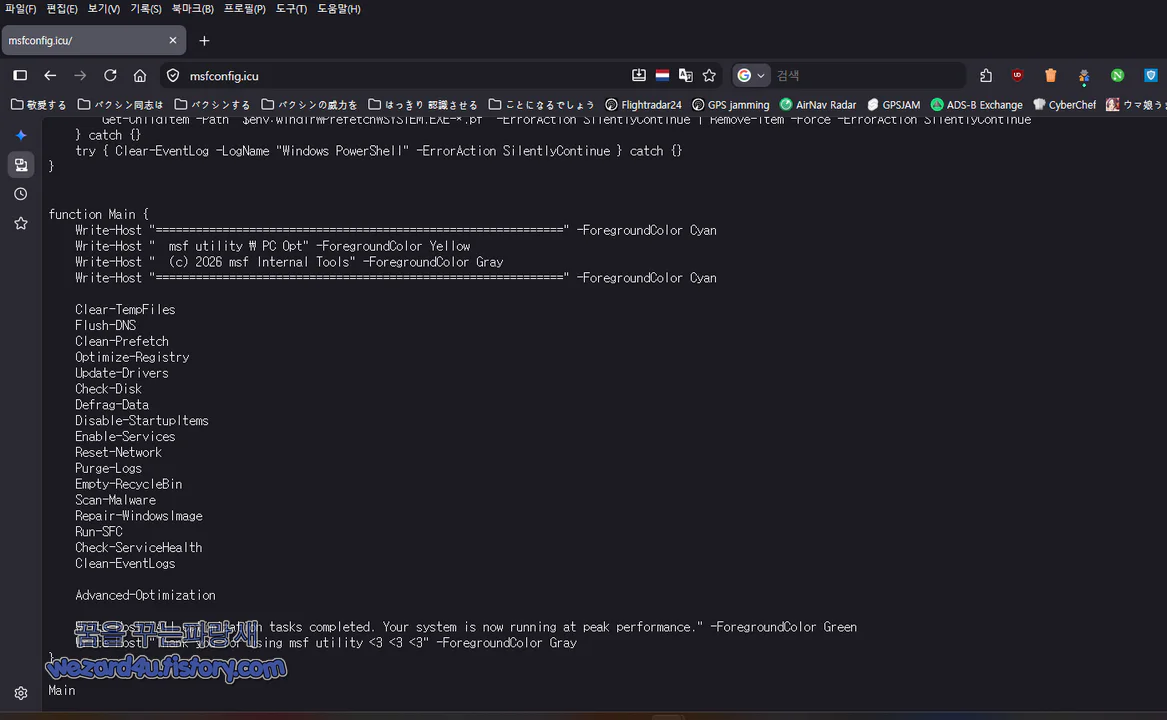
Task: Click the 'Reset-Network' line
Action: 118,453
